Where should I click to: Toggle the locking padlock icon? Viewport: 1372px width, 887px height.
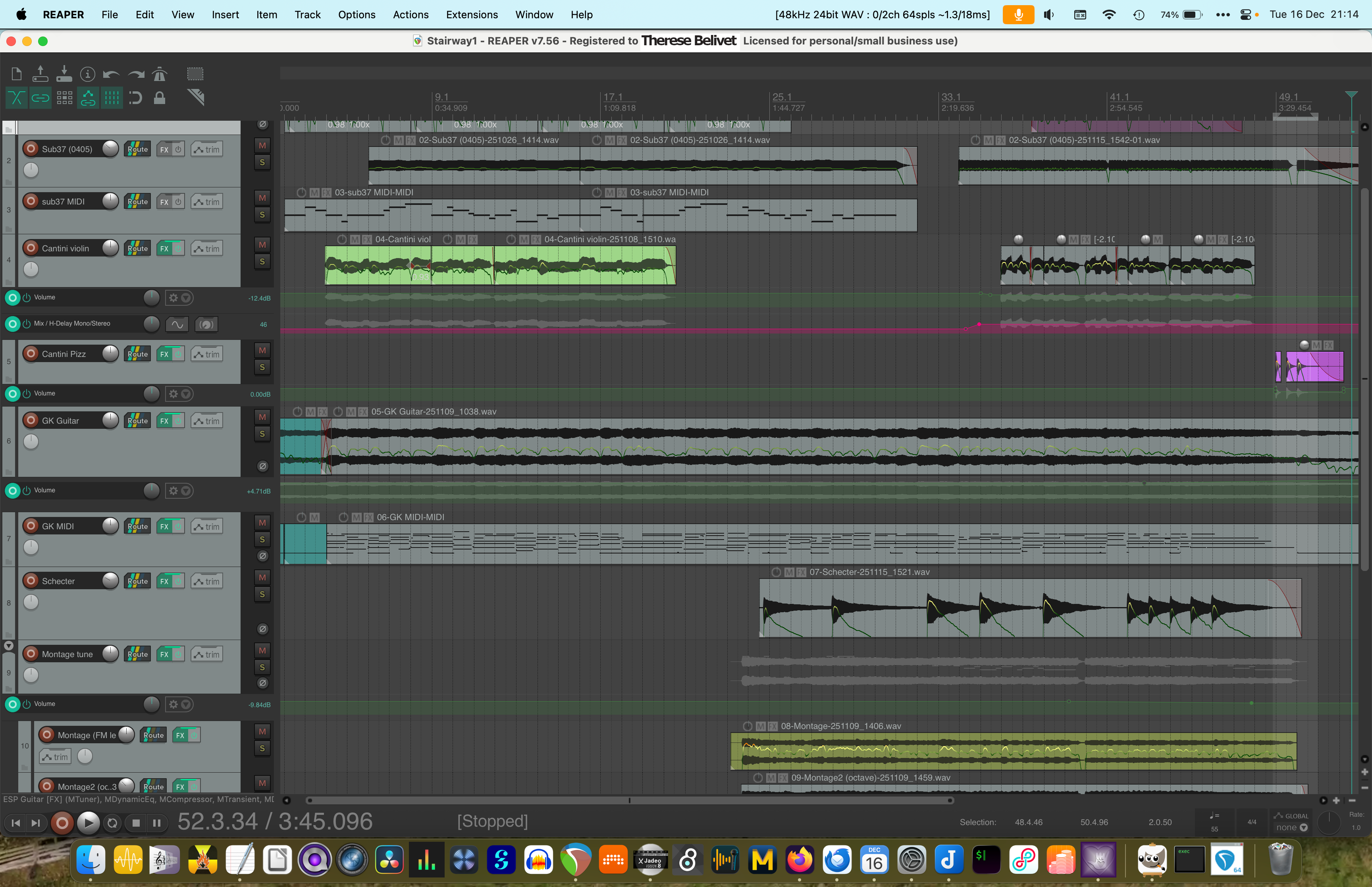coord(160,98)
